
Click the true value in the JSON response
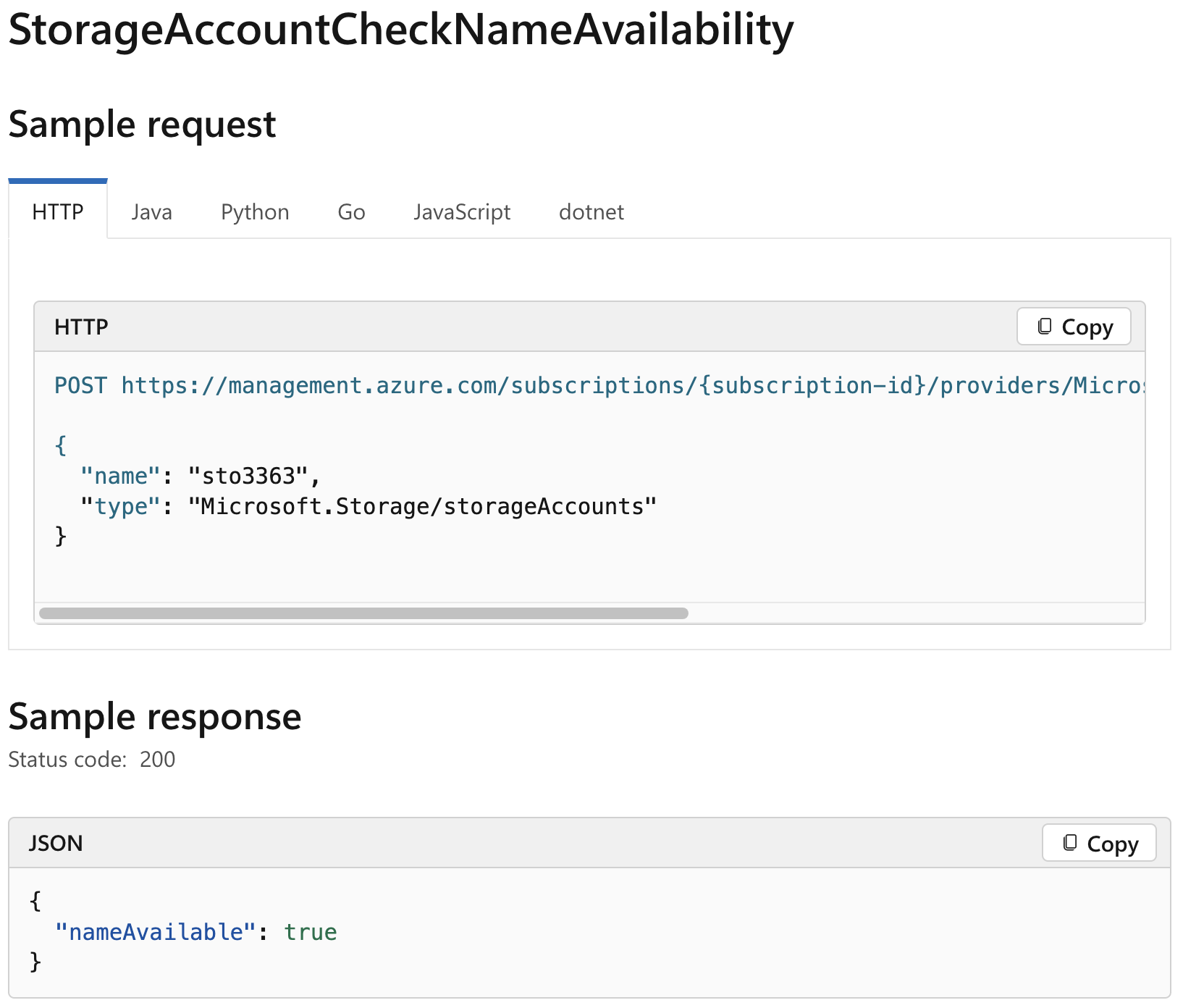tap(311, 932)
